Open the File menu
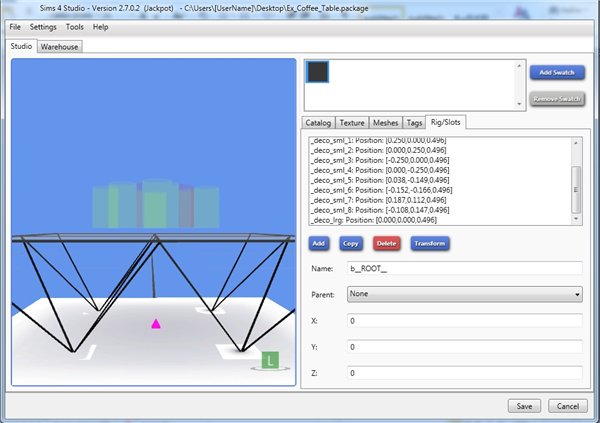Viewport: 600px width, 423px height. pyautogui.click(x=15, y=26)
